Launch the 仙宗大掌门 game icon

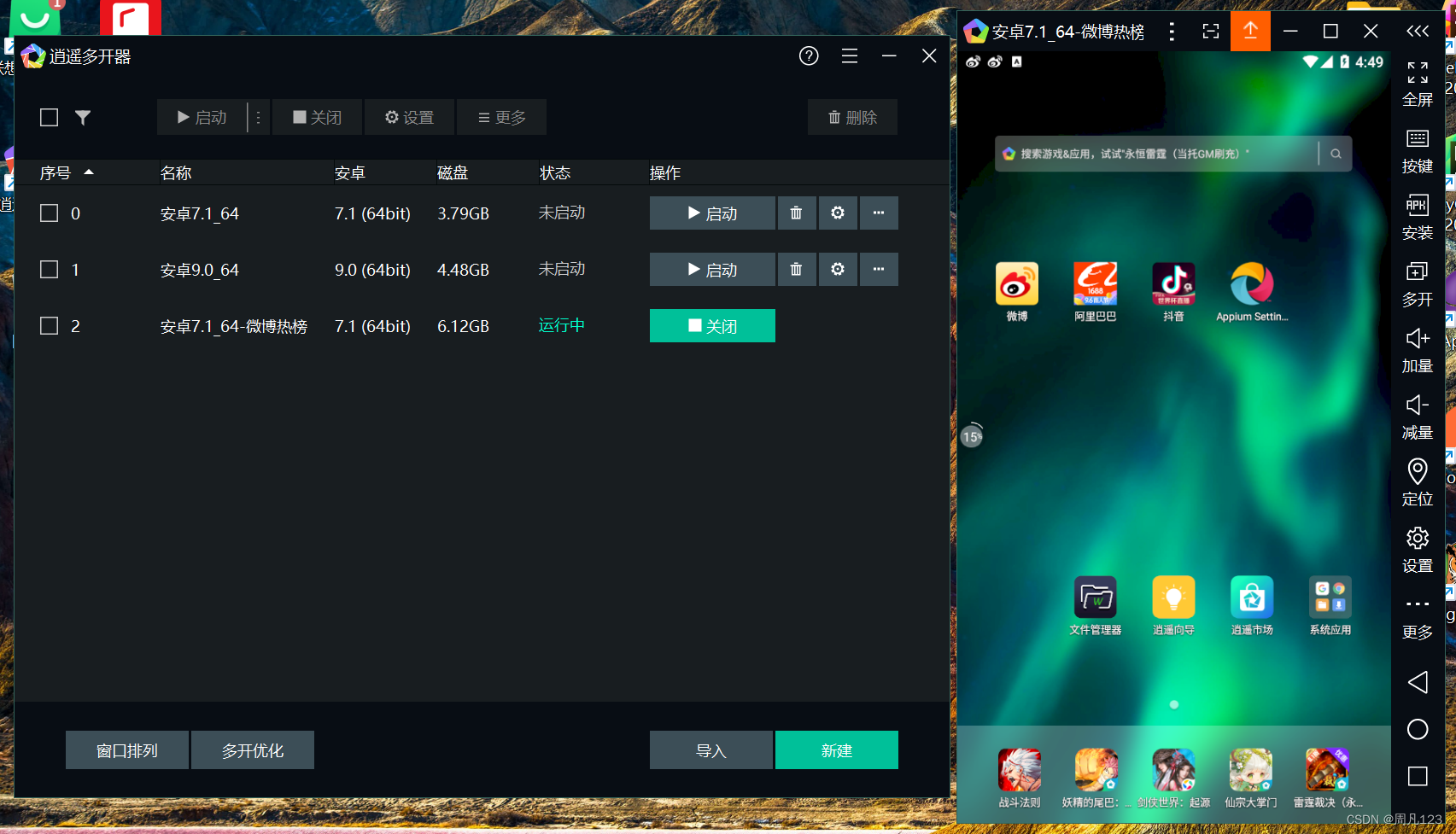1250,770
